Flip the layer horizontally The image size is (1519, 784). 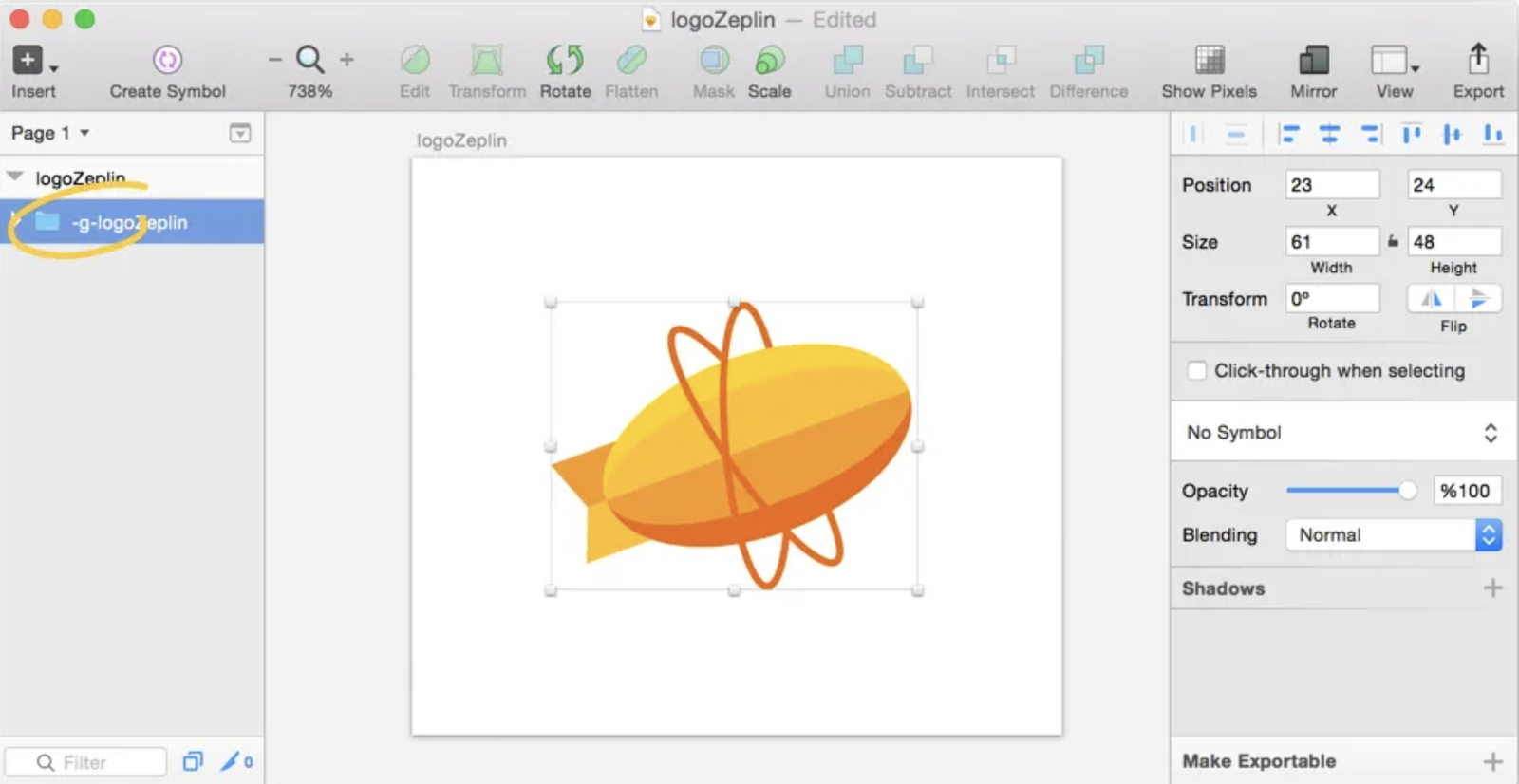(x=1431, y=299)
